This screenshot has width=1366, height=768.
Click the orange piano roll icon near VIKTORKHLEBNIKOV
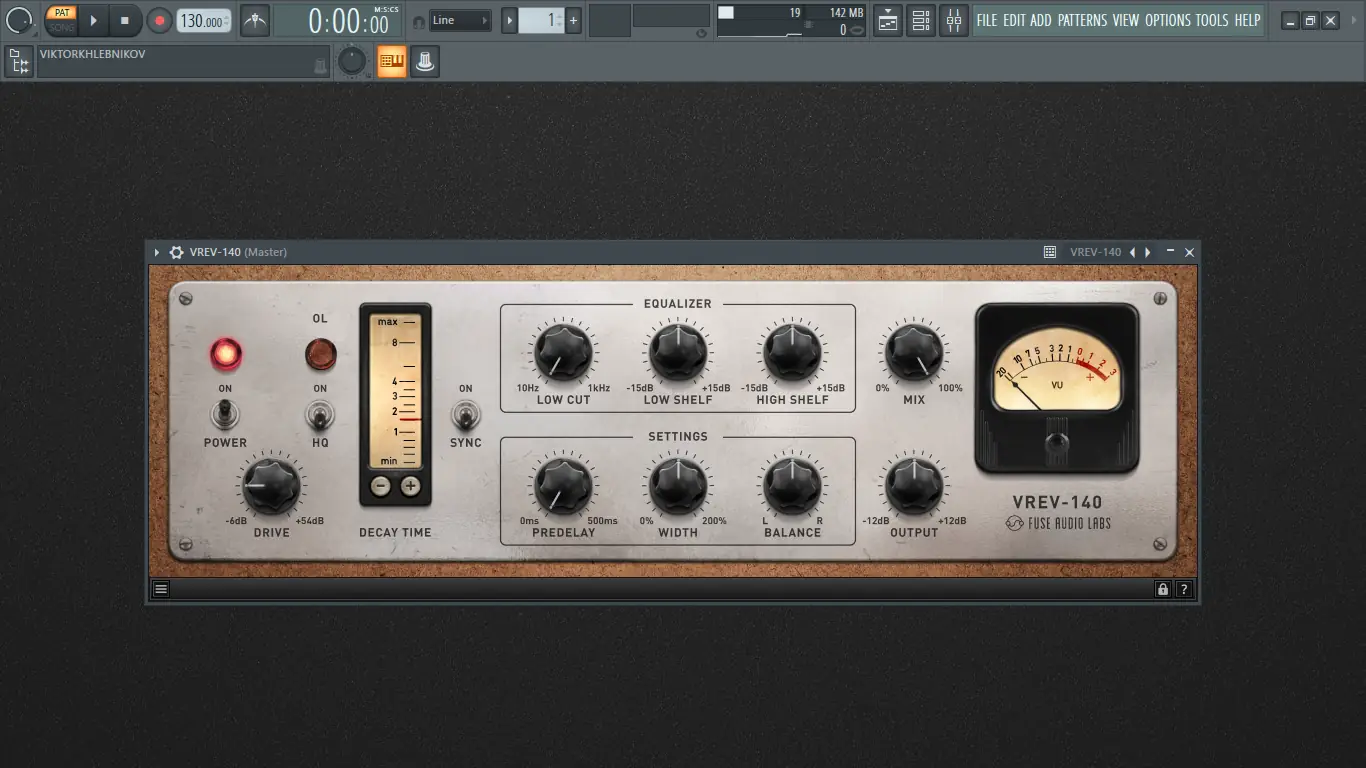point(390,61)
